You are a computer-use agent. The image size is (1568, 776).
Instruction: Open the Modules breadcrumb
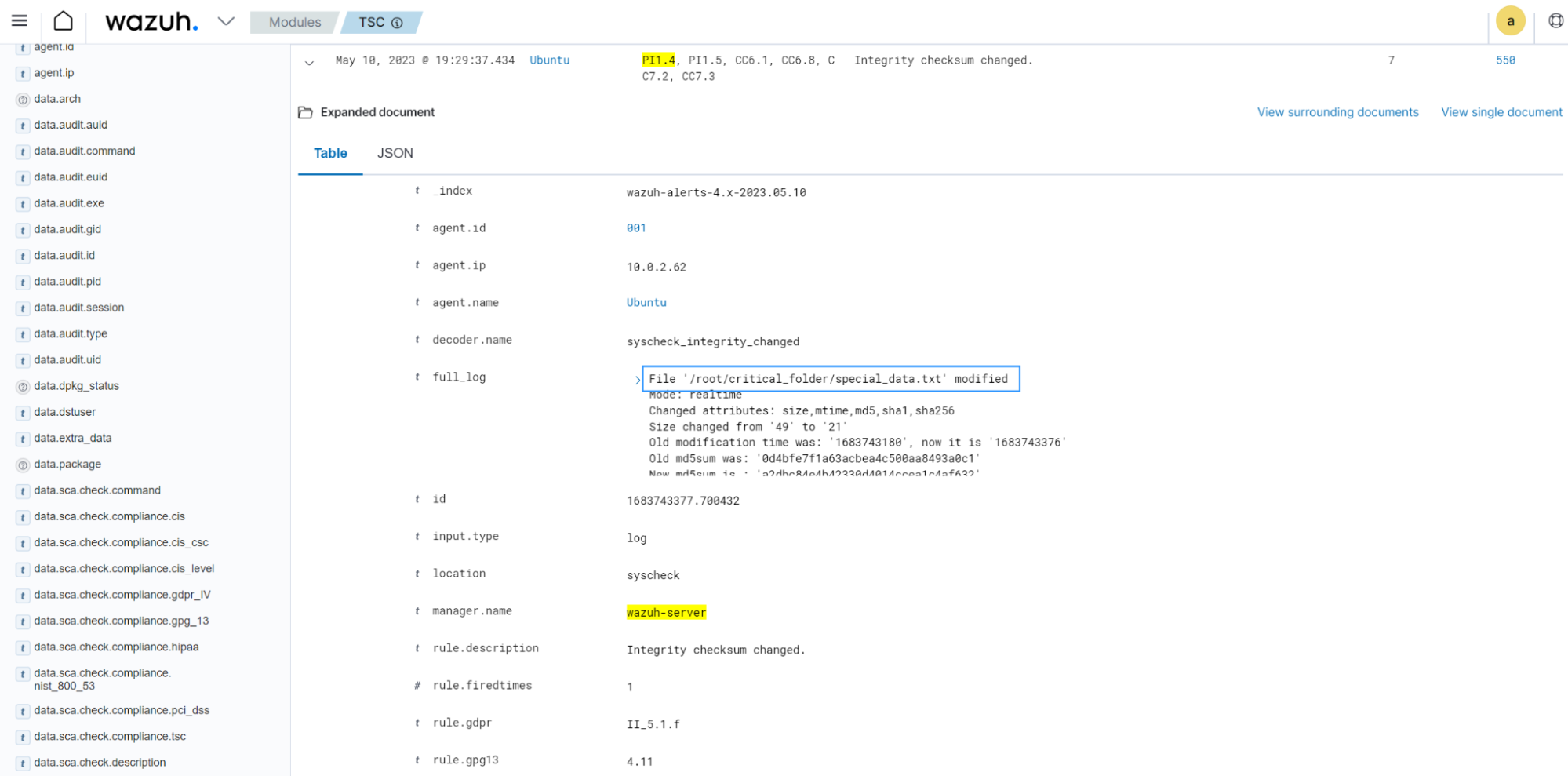[295, 22]
